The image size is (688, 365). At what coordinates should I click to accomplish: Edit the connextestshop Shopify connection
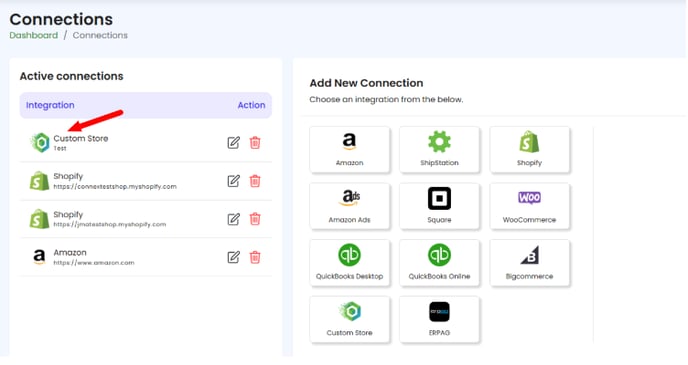pos(233,181)
